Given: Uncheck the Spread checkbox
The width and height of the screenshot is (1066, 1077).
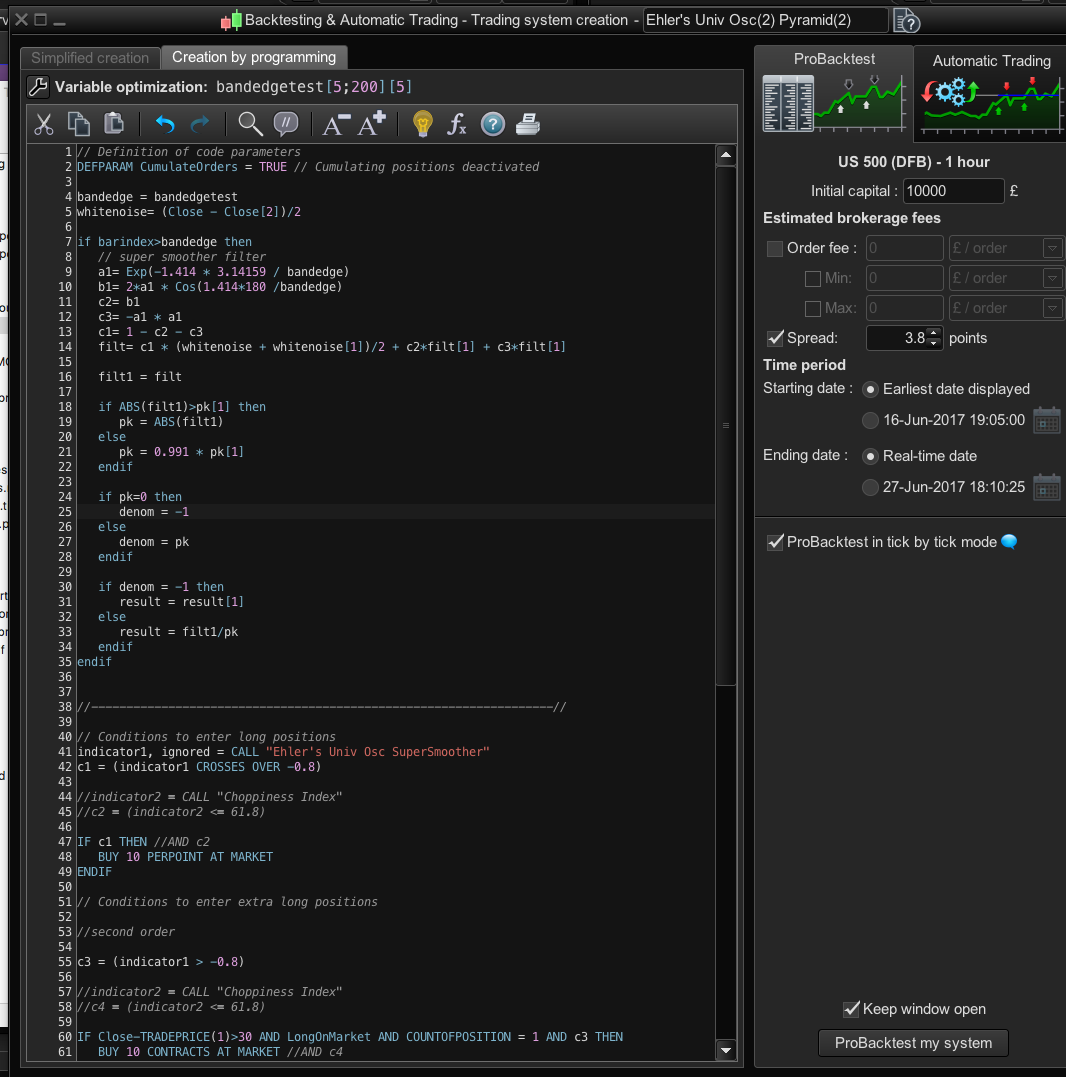Looking at the screenshot, I should click(775, 338).
